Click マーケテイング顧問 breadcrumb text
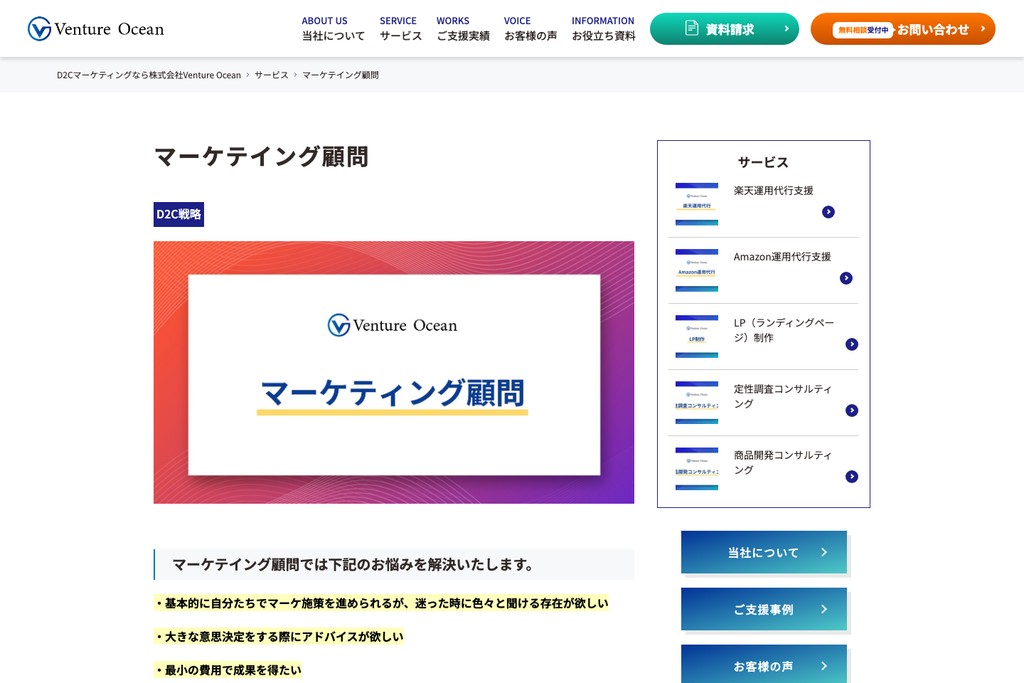The image size is (1024, 683). tap(340, 75)
